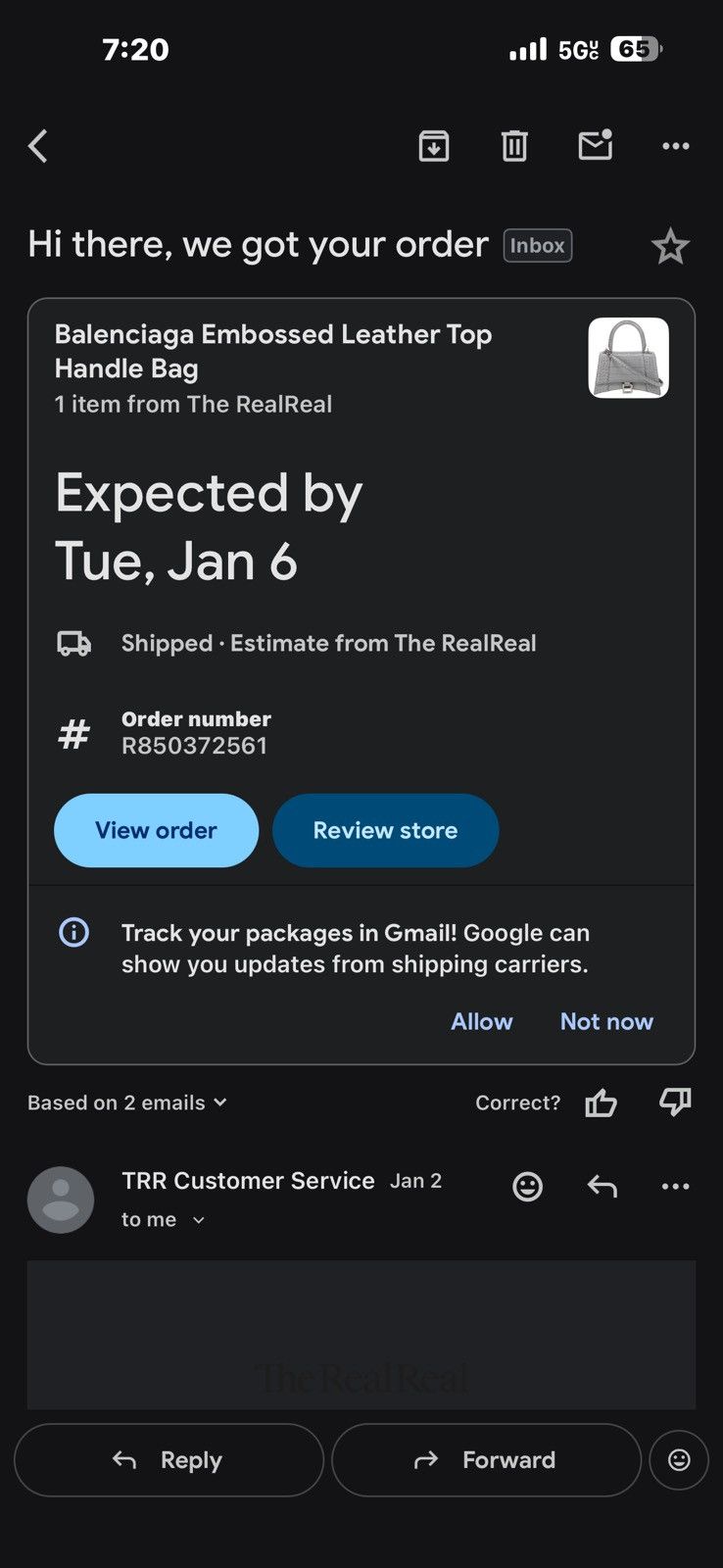Archive this email with the archive icon
Screen dimensions: 723x1568
coord(434,146)
